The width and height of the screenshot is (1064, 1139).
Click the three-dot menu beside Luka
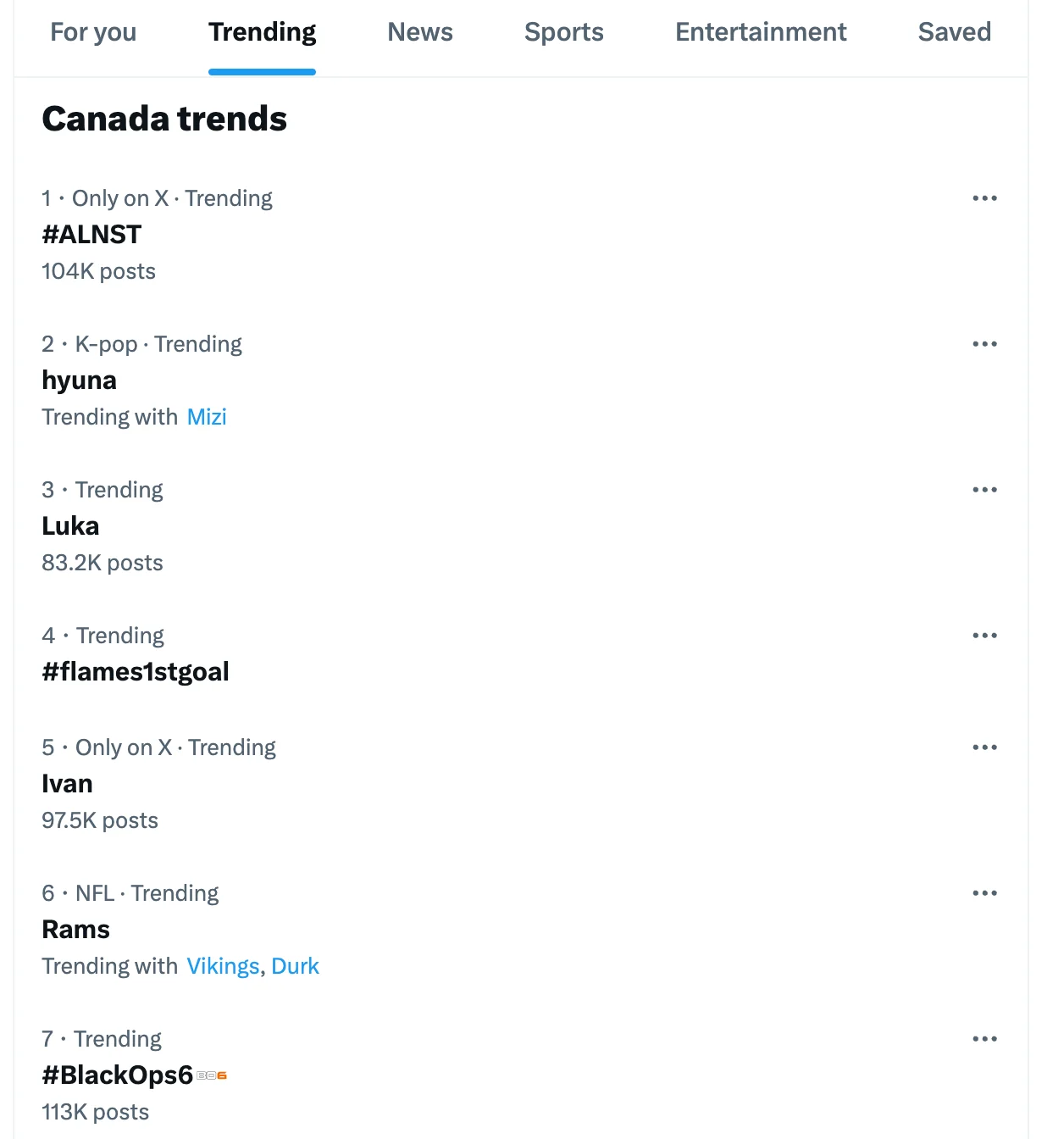984,490
